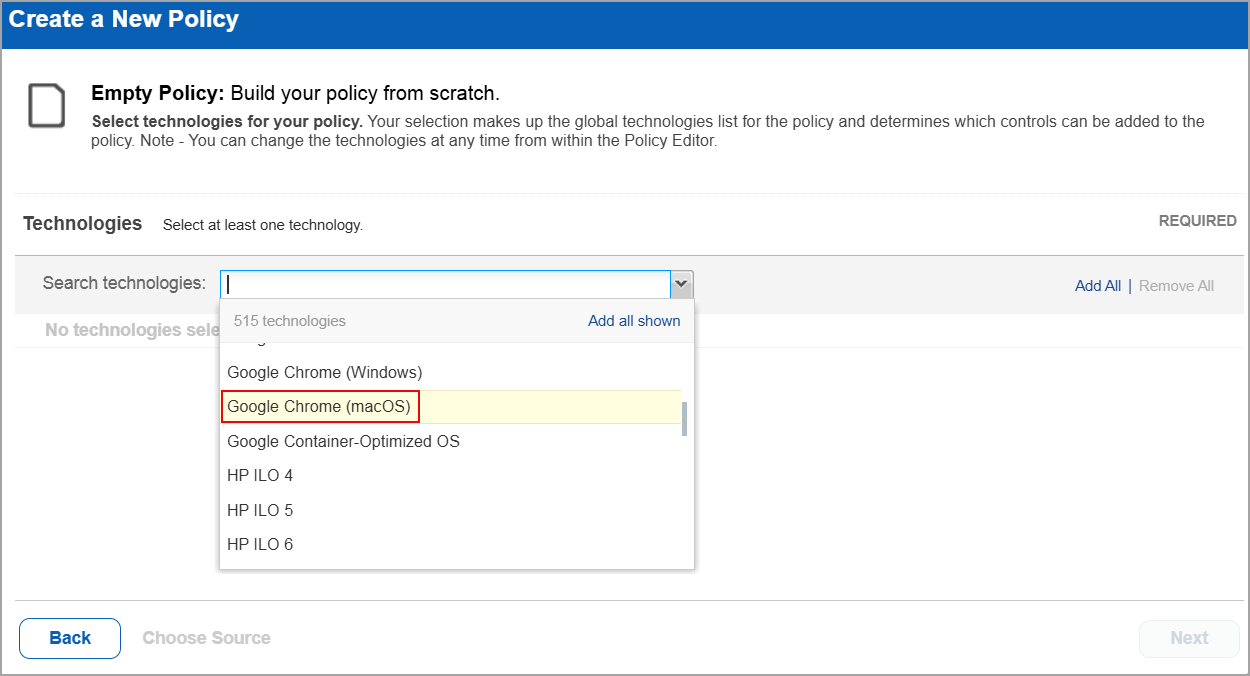Select HP ILO 5 technology
Screen dimensions: 1250x676
coord(450,510)
